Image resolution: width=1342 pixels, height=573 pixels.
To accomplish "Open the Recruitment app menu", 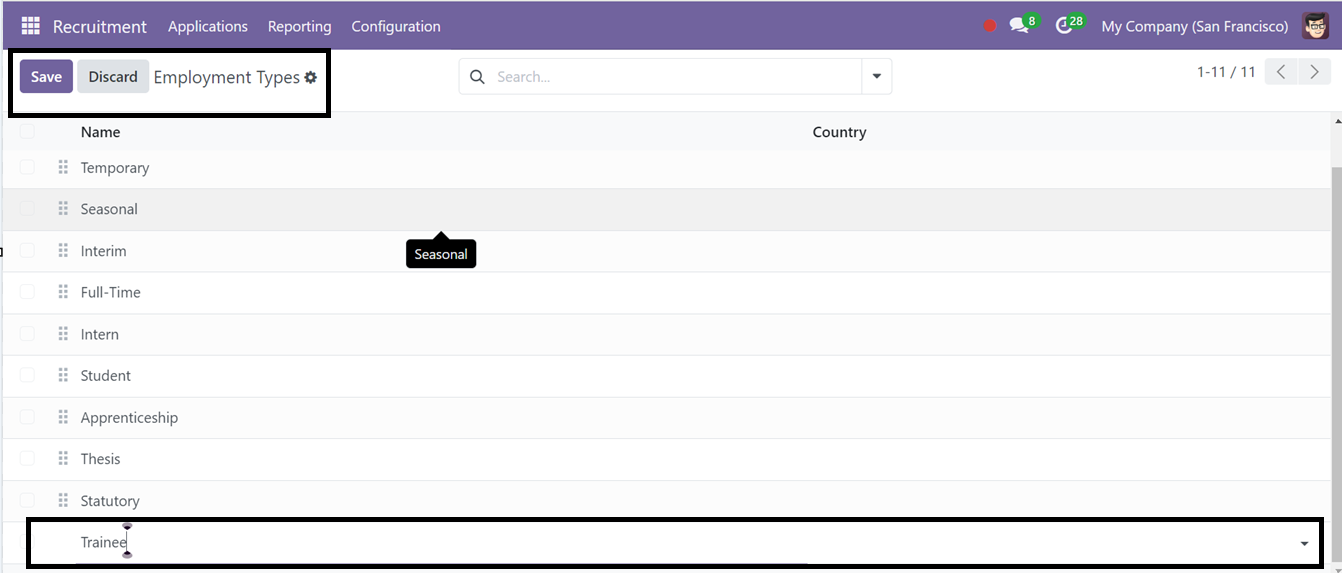I will 100,26.
